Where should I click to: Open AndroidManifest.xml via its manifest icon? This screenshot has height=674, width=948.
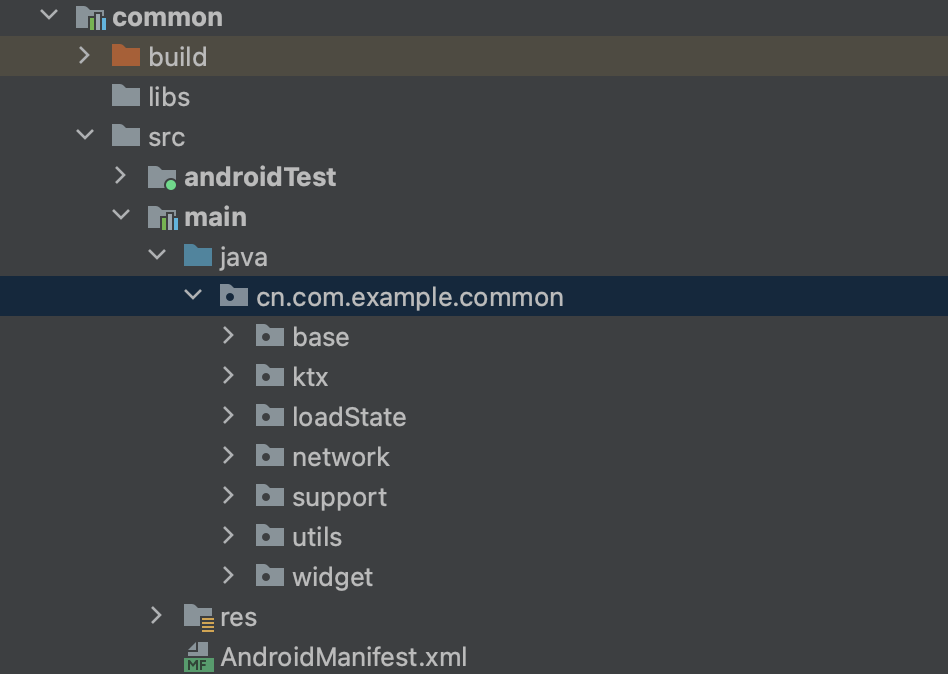coord(199,657)
